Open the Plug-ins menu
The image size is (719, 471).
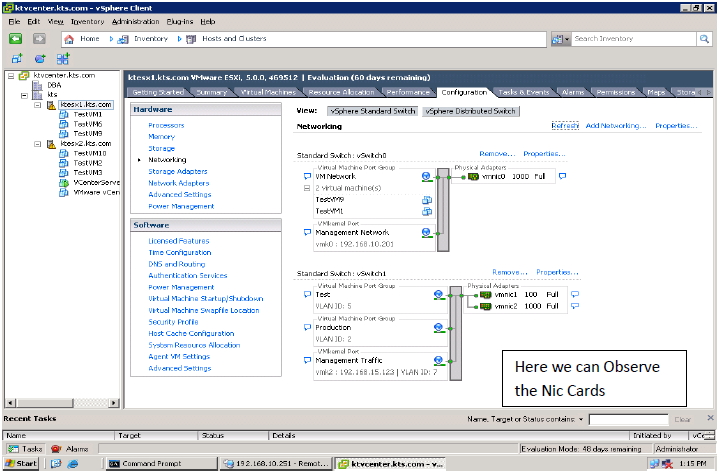pyautogui.click(x=180, y=22)
